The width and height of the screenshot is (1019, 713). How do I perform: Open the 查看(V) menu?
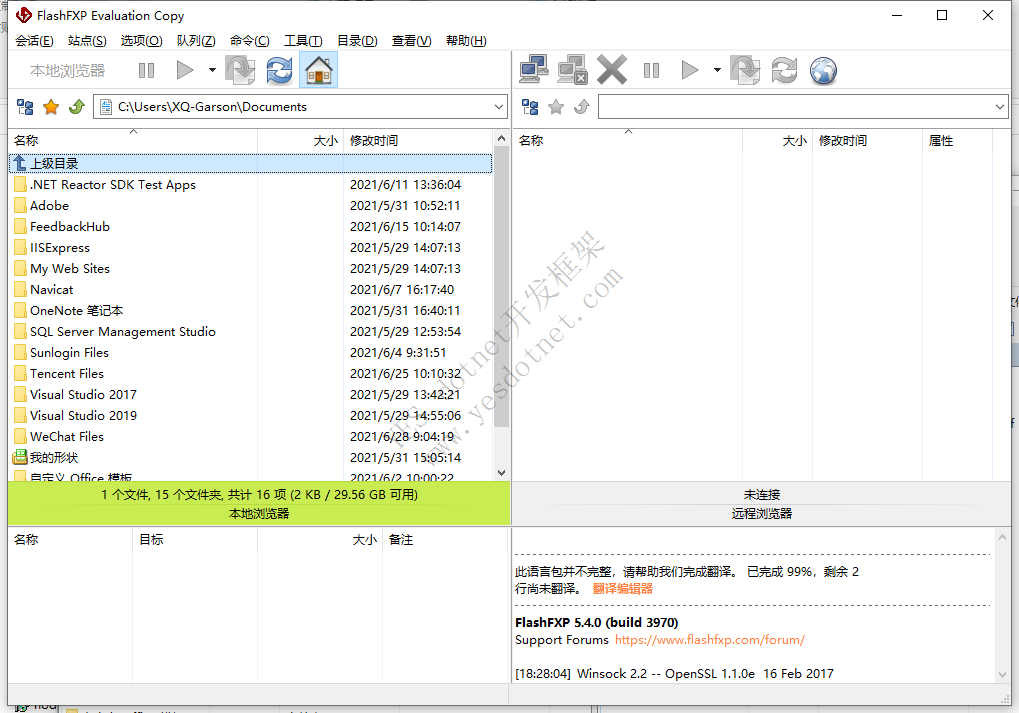click(411, 41)
